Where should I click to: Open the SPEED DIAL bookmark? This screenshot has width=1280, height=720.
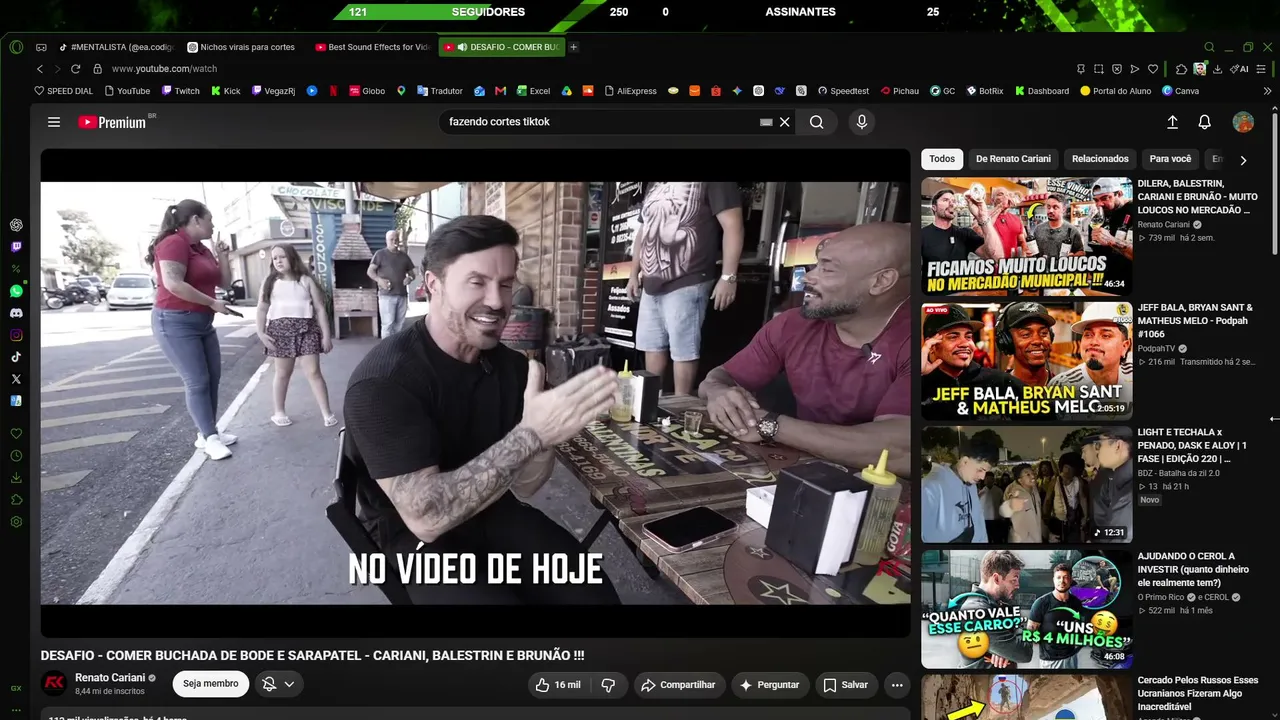click(x=64, y=91)
